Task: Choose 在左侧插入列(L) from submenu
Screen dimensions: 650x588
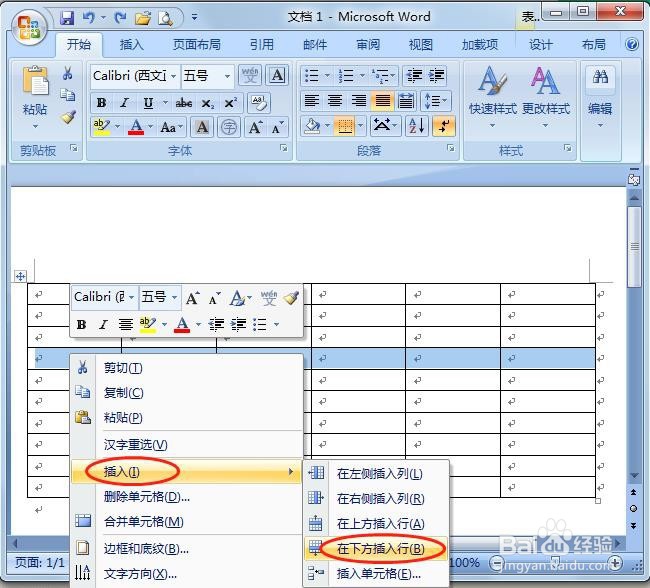Action: point(376,474)
